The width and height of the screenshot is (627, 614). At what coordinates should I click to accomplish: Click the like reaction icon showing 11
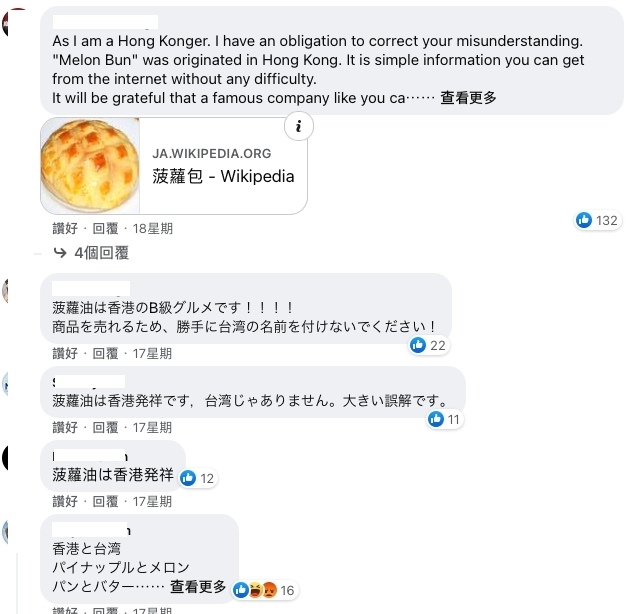click(435, 420)
